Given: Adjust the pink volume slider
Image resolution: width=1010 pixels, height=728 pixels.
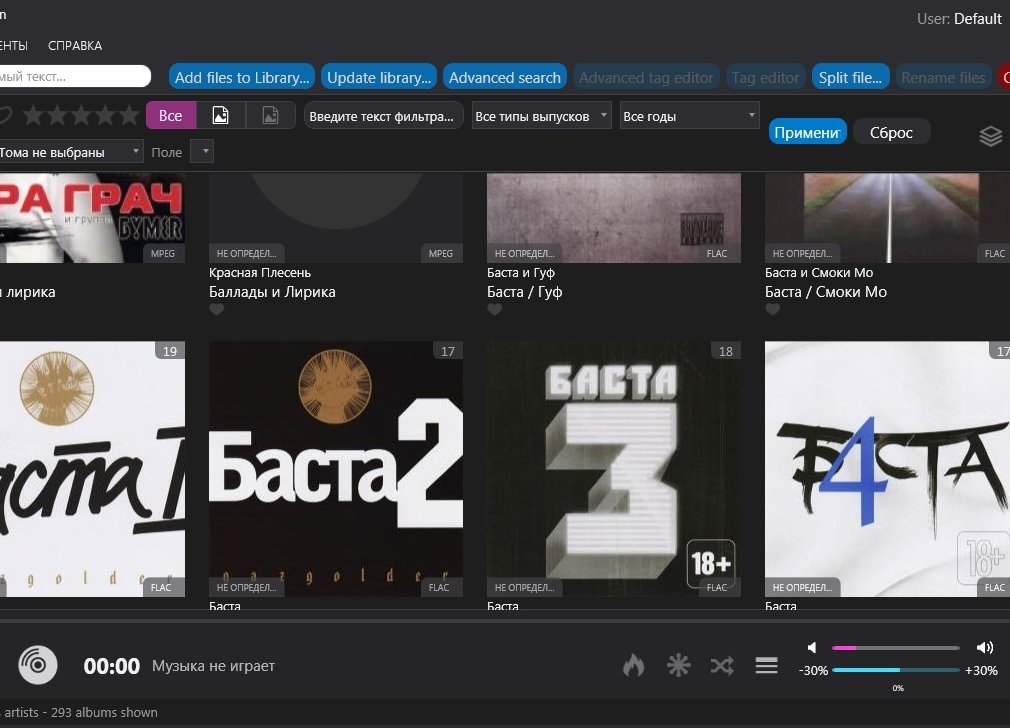Looking at the screenshot, I should tap(895, 647).
